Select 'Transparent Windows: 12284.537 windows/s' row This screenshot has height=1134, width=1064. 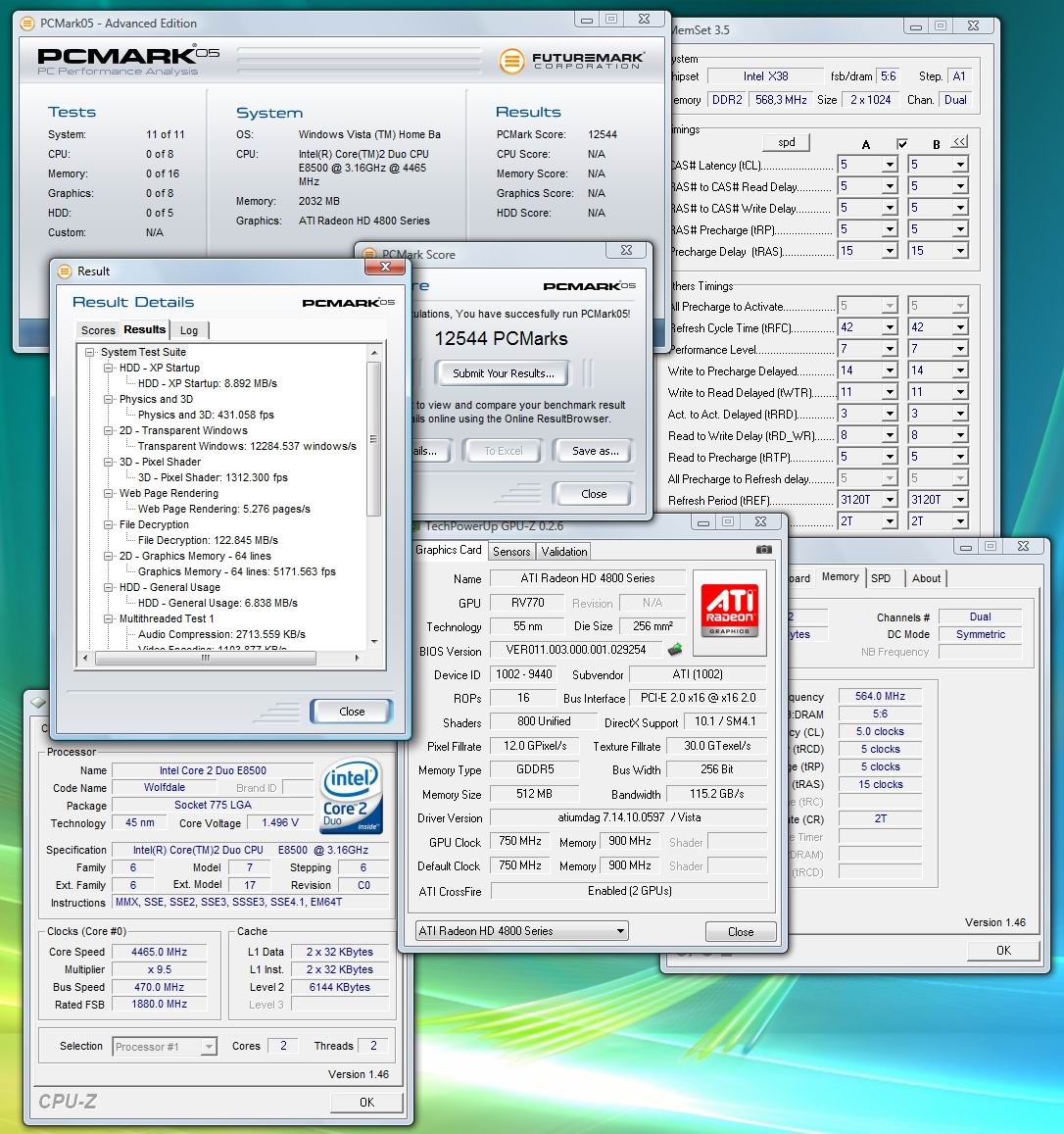(247, 446)
